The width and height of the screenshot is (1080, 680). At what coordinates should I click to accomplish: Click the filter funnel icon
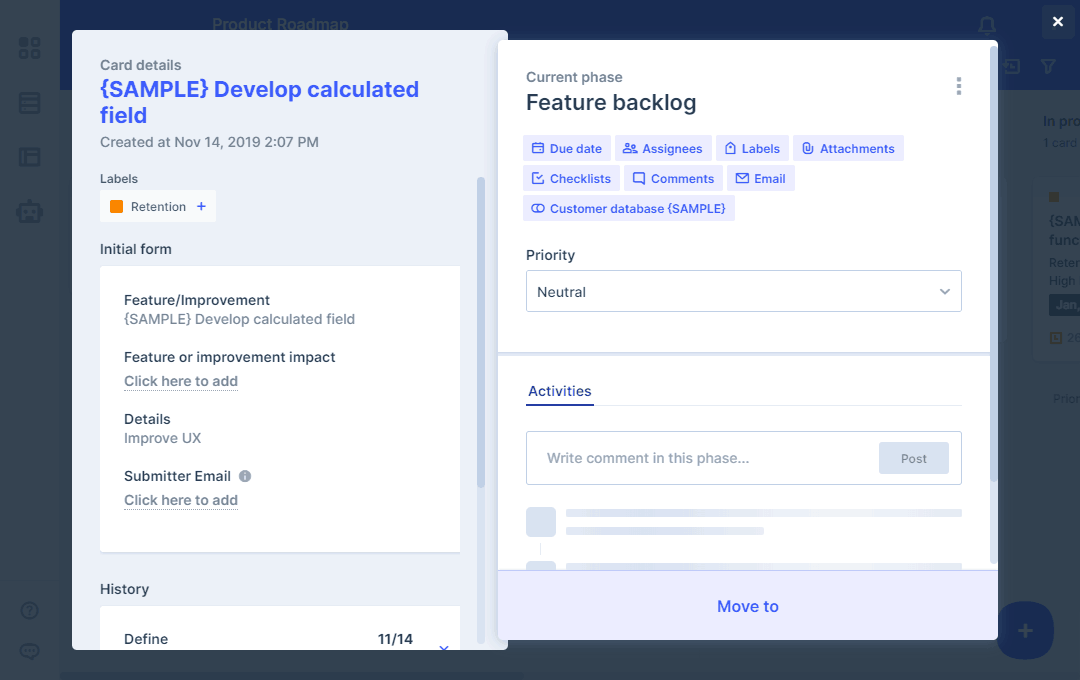pos(1048,66)
